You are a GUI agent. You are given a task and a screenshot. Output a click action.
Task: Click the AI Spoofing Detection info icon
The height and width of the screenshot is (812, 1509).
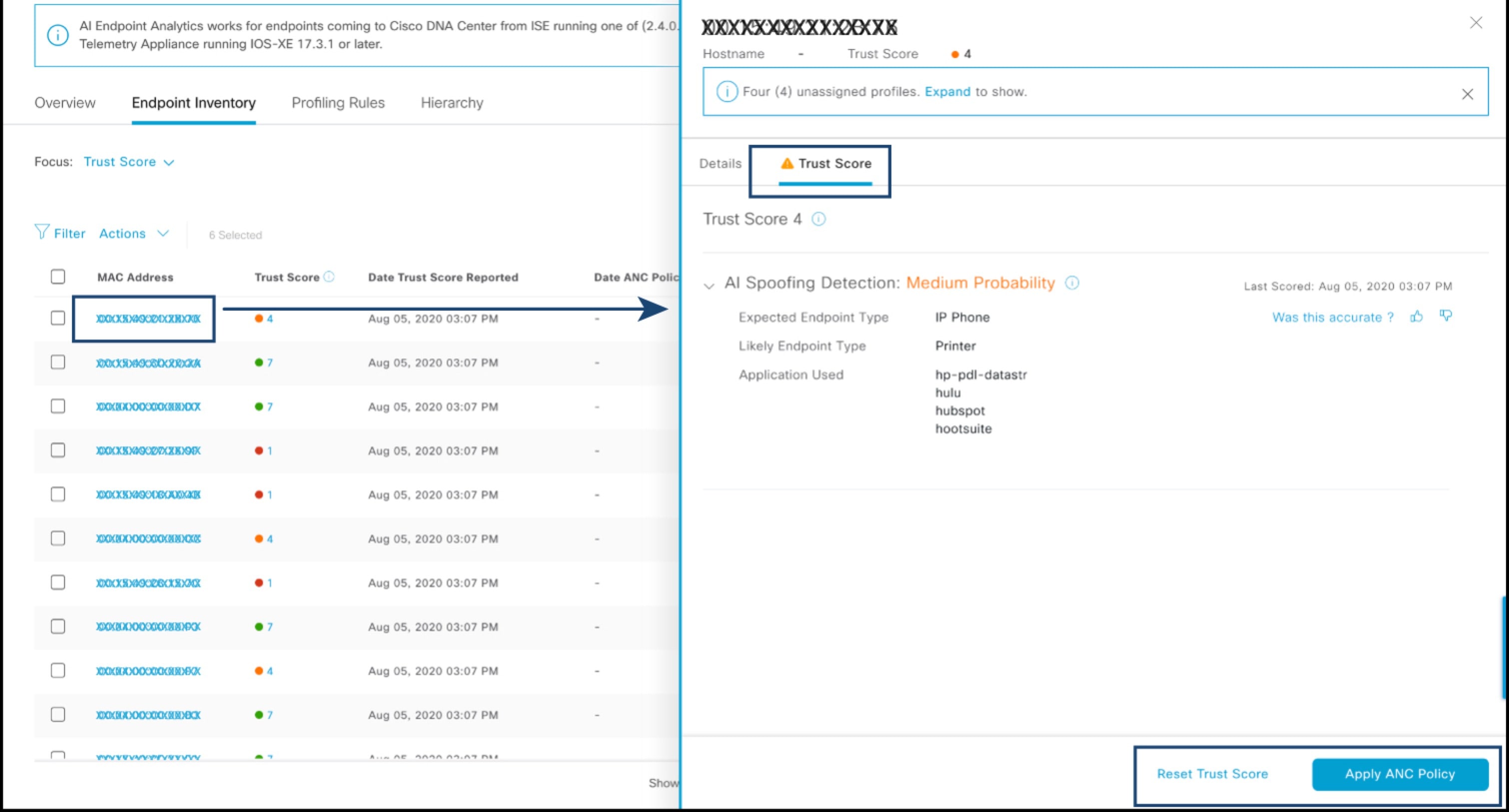click(x=1073, y=283)
